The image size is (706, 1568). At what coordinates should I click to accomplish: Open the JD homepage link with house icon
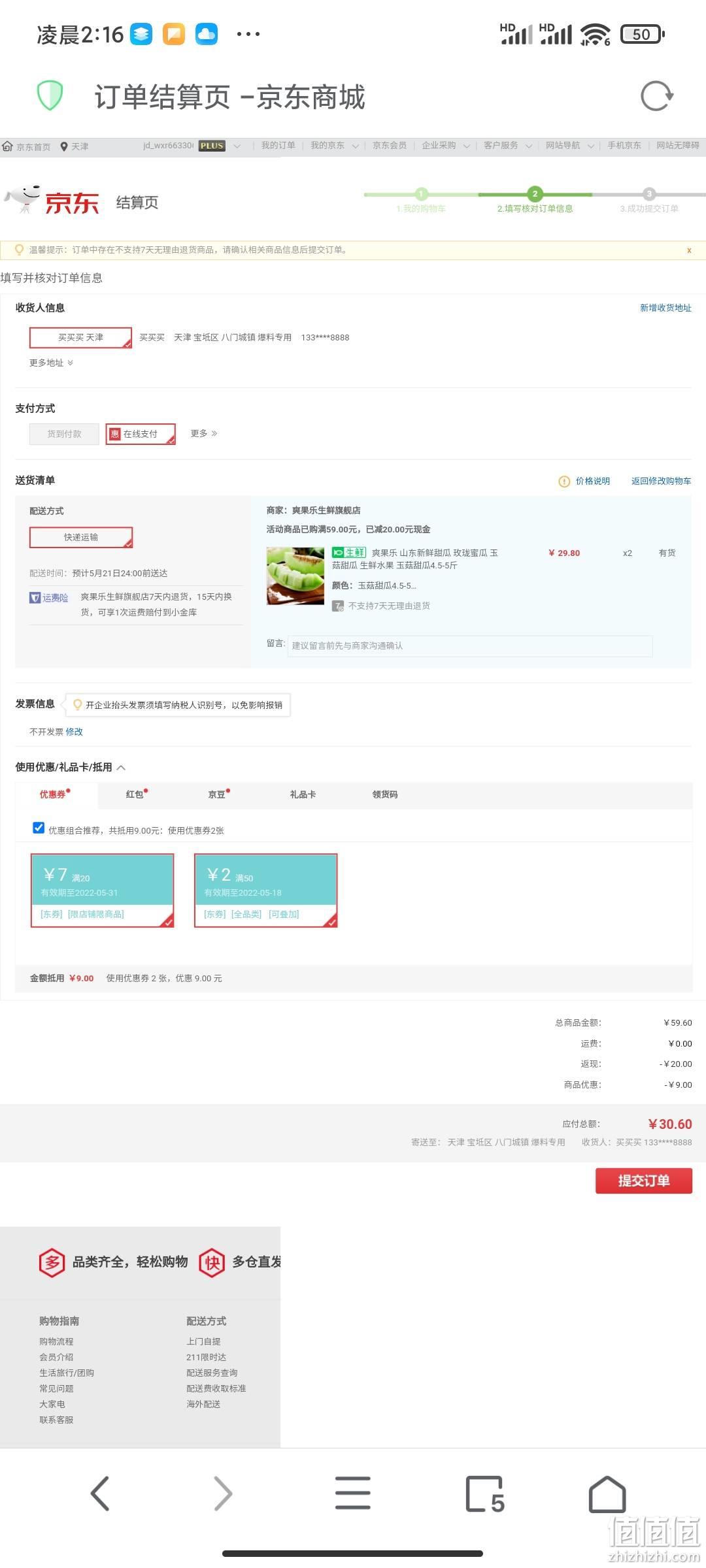[26, 146]
